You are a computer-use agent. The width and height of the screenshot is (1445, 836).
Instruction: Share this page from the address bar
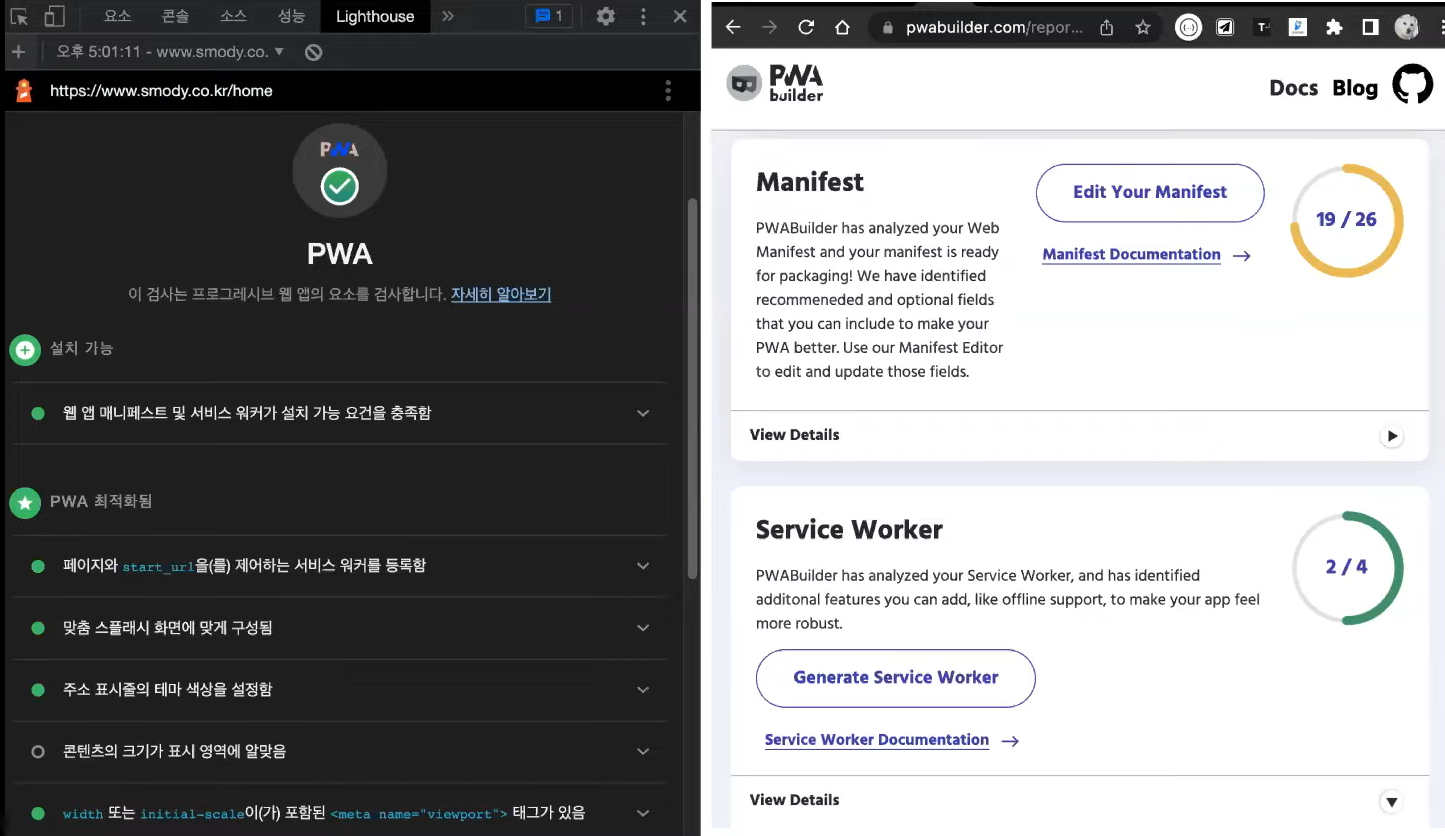[x=1107, y=28]
